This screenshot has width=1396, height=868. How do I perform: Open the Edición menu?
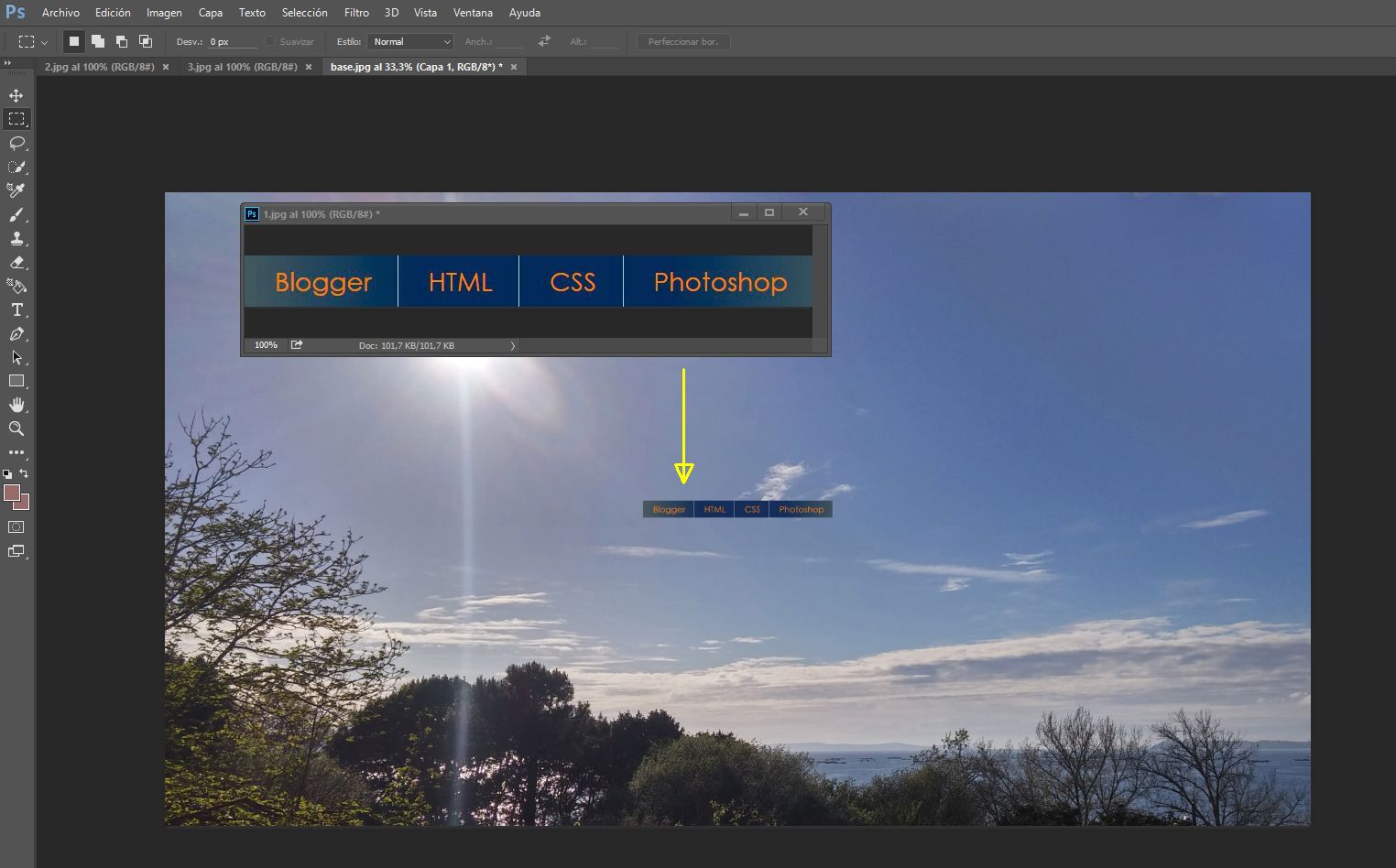tap(113, 13)
